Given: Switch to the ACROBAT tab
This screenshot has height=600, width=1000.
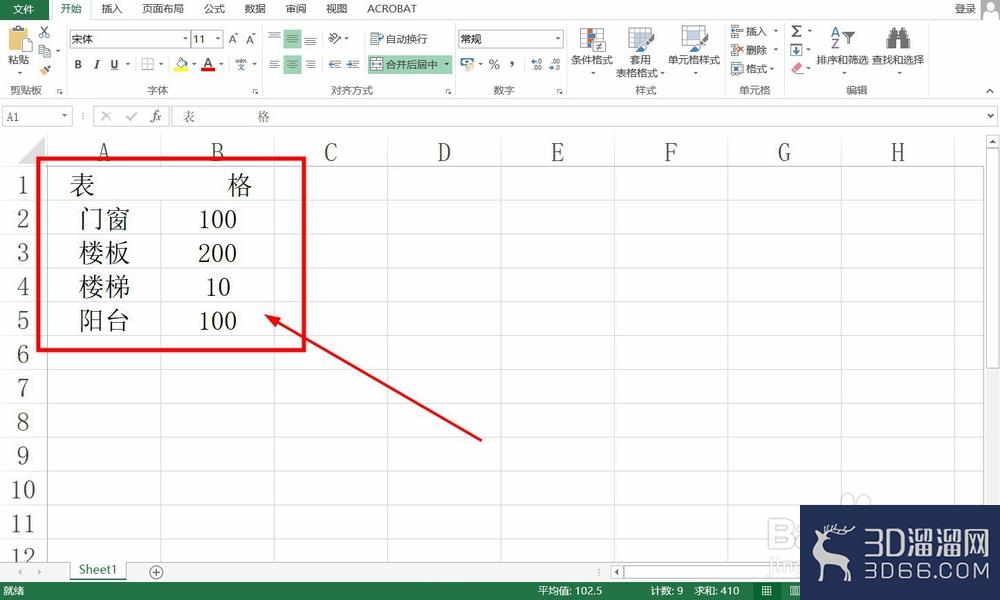Looking at the screenshot, I should (x=392, y=9).
